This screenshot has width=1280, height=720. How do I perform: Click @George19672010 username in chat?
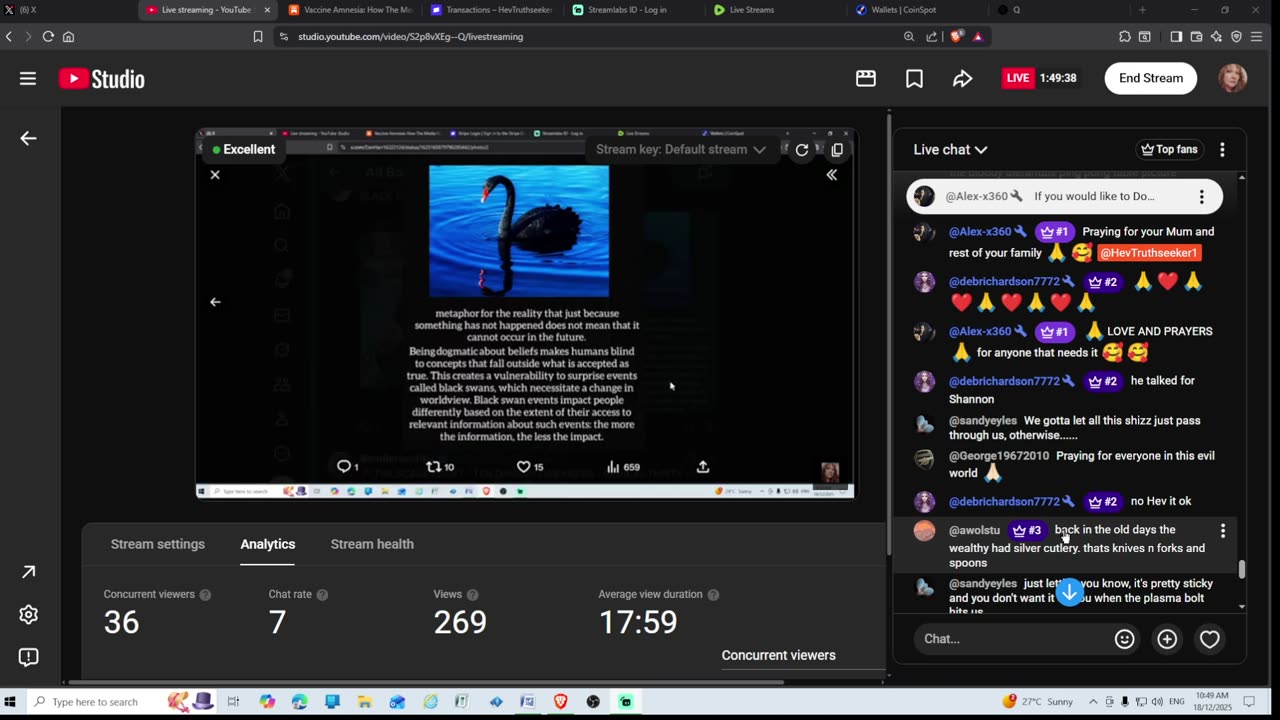pyautogui.click(x=999, y=456)
